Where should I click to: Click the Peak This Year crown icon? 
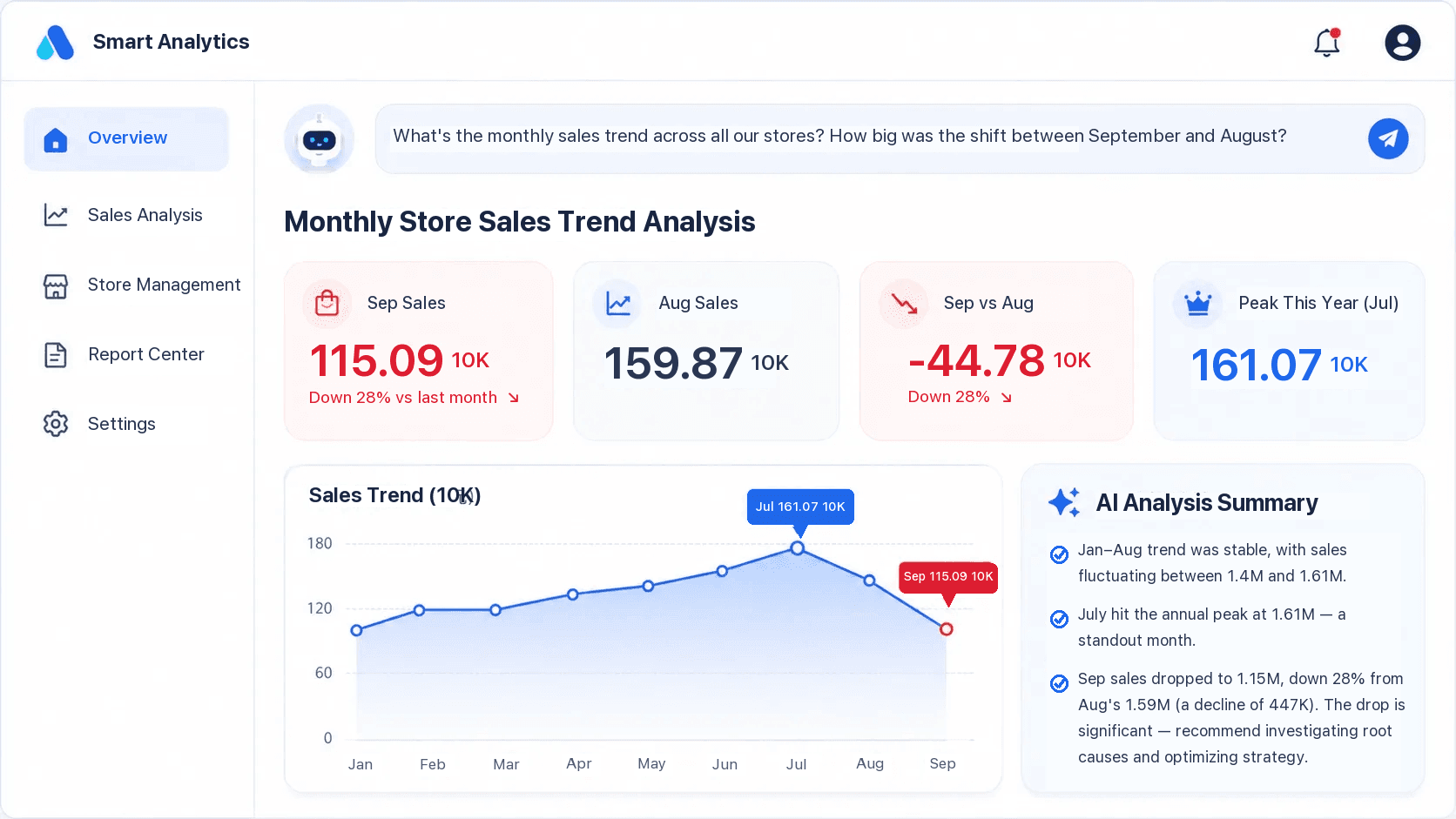(1197, 303)
